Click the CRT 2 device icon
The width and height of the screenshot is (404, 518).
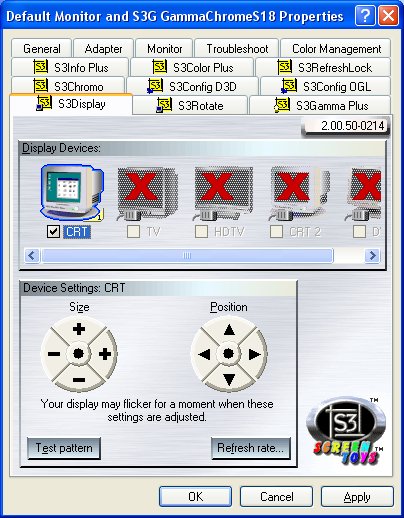coord(299,193)
